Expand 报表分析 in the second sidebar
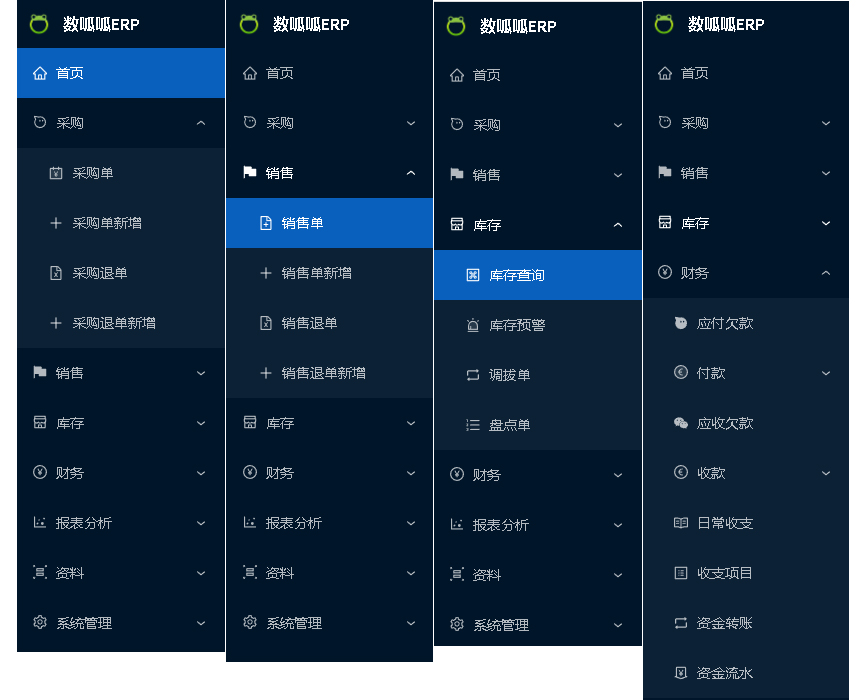Screen dimensions: 861x700 click(411, 523)
